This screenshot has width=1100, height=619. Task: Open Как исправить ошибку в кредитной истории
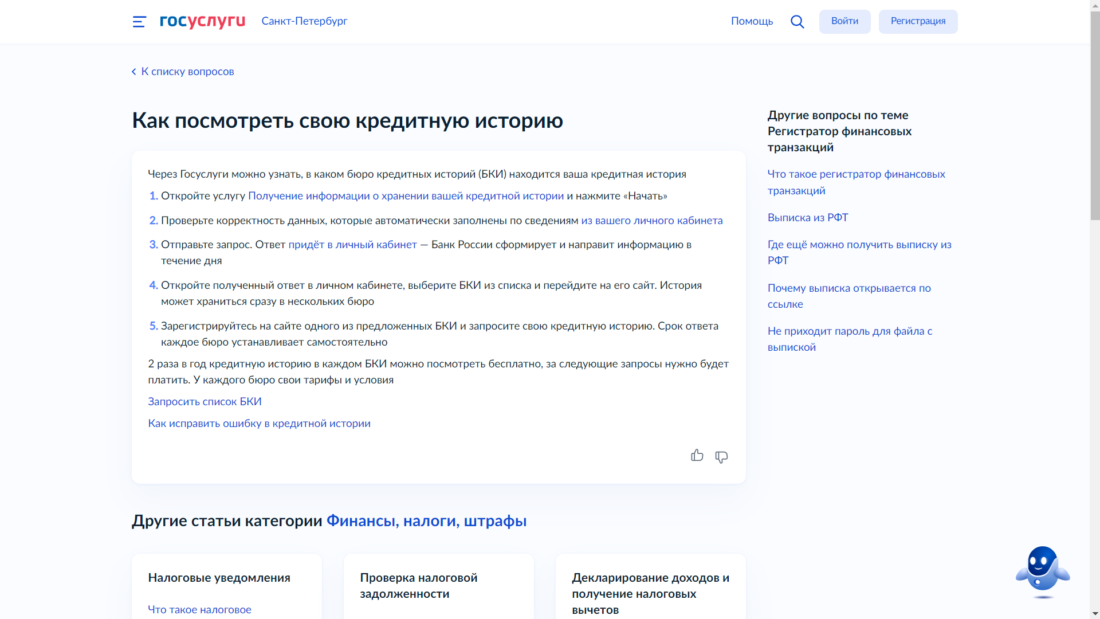(258, 423)
